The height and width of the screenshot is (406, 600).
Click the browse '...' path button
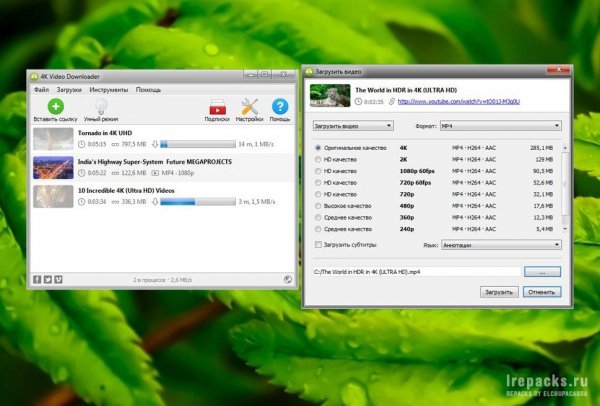click(542, 272)
